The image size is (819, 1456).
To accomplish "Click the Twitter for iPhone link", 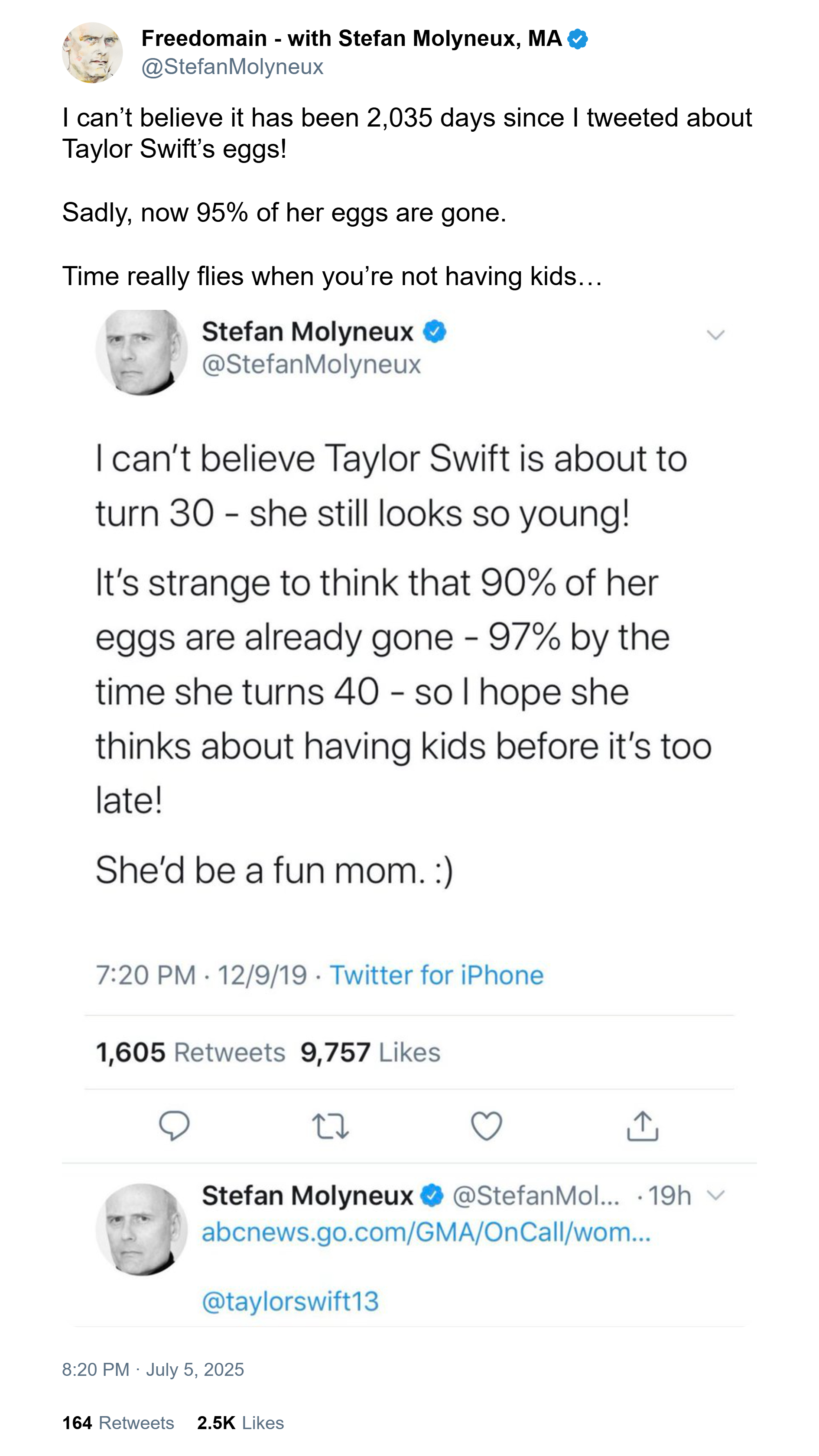I will pyautogui.click(x=436, y=975).
